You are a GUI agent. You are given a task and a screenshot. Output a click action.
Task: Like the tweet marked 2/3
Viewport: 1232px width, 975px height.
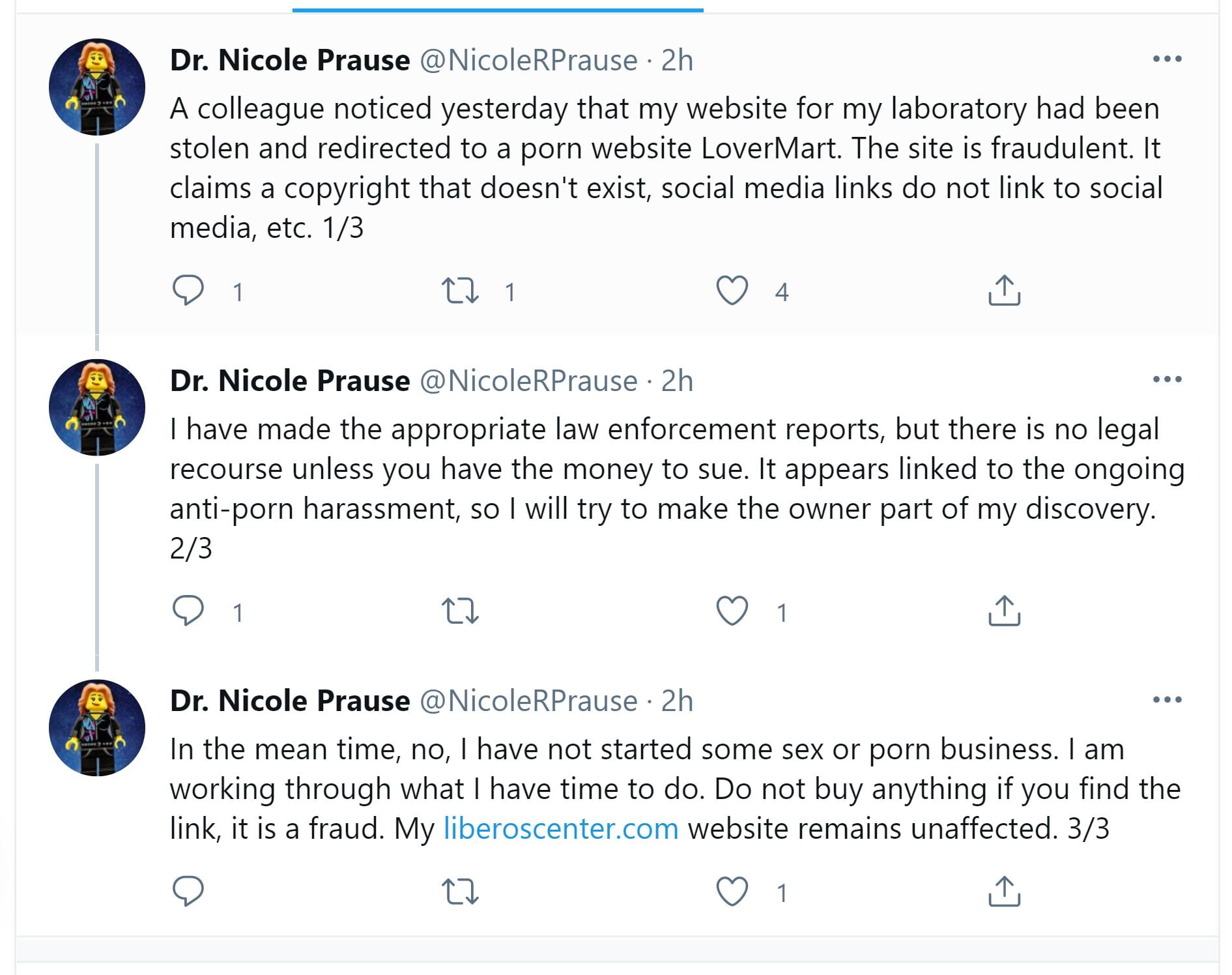pyautogui.click(x=732, y=611)
